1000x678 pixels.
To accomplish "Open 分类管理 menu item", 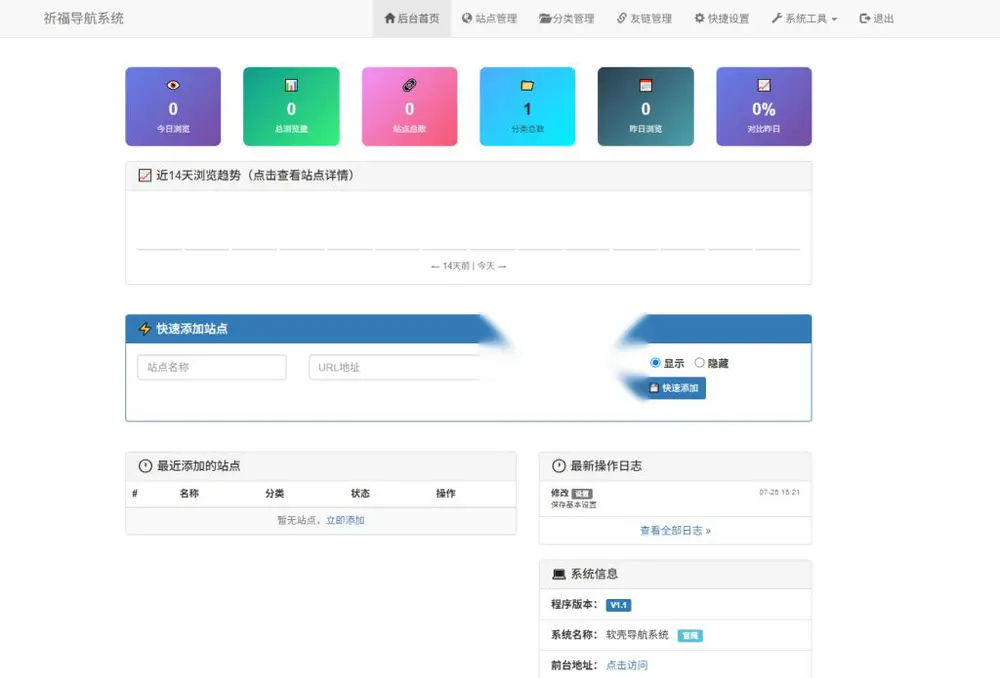I will point(566,18).
